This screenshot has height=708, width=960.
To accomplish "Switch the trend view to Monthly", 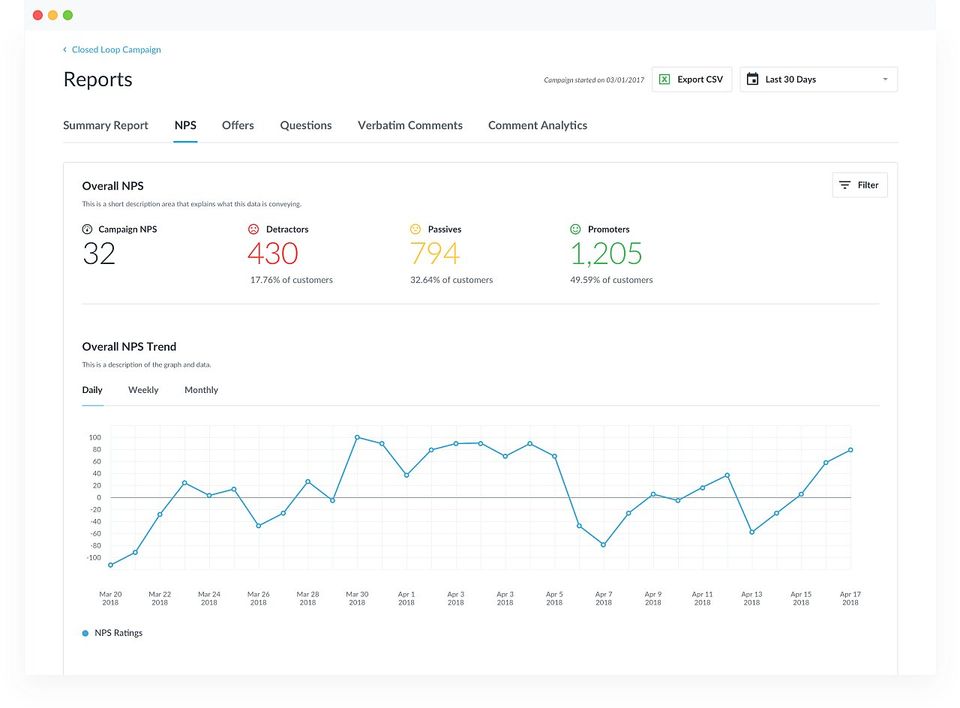I will [201, 390].
